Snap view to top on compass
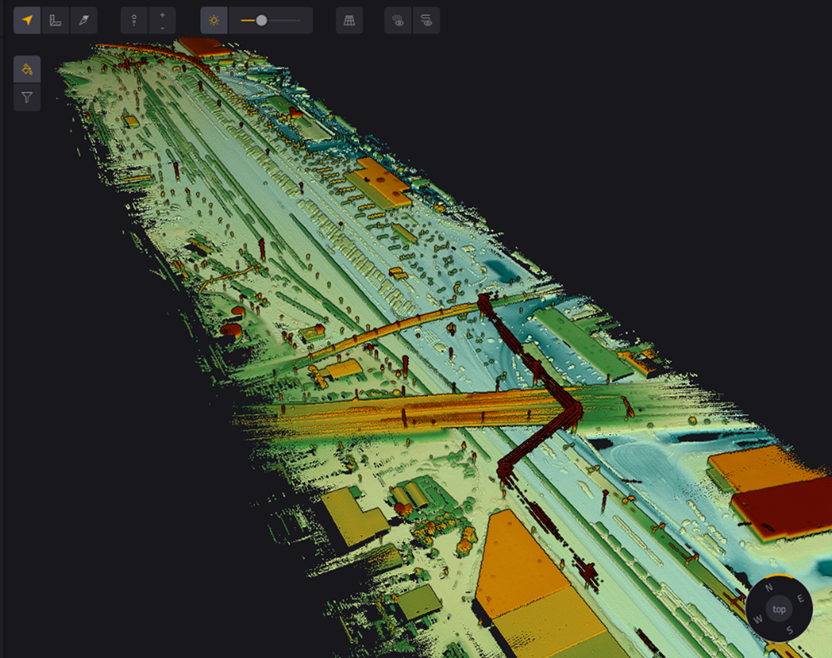Image resolution: width=832 pixels, height=658 pixels. coord(779,609)
